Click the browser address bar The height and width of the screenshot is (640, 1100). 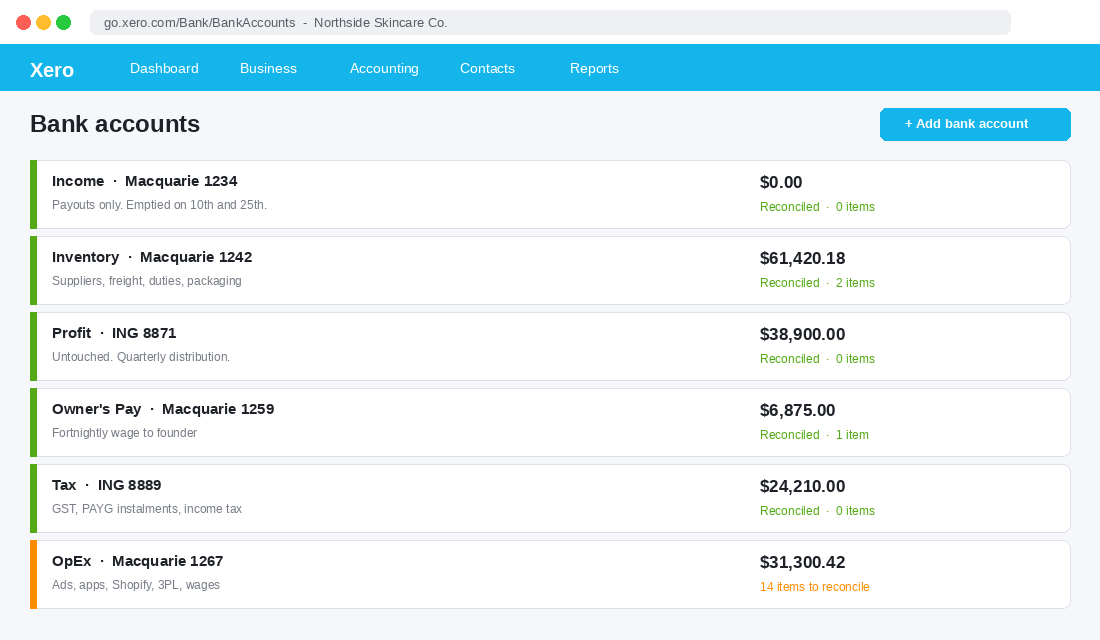coord(550,22)
